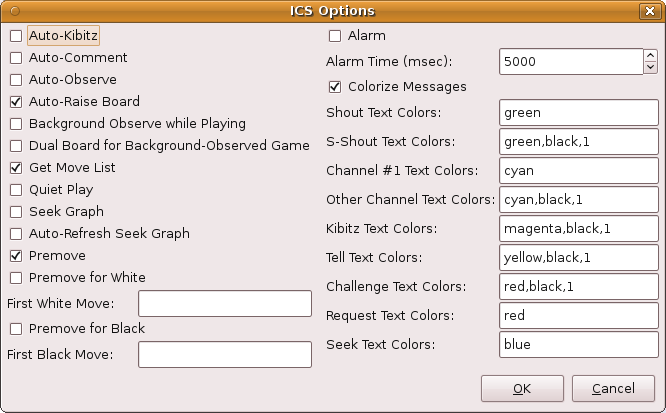Enable the Auto-Kibitz checkbox
The width and height of the screenshot is (666, 413).
(x=16, y=36)
